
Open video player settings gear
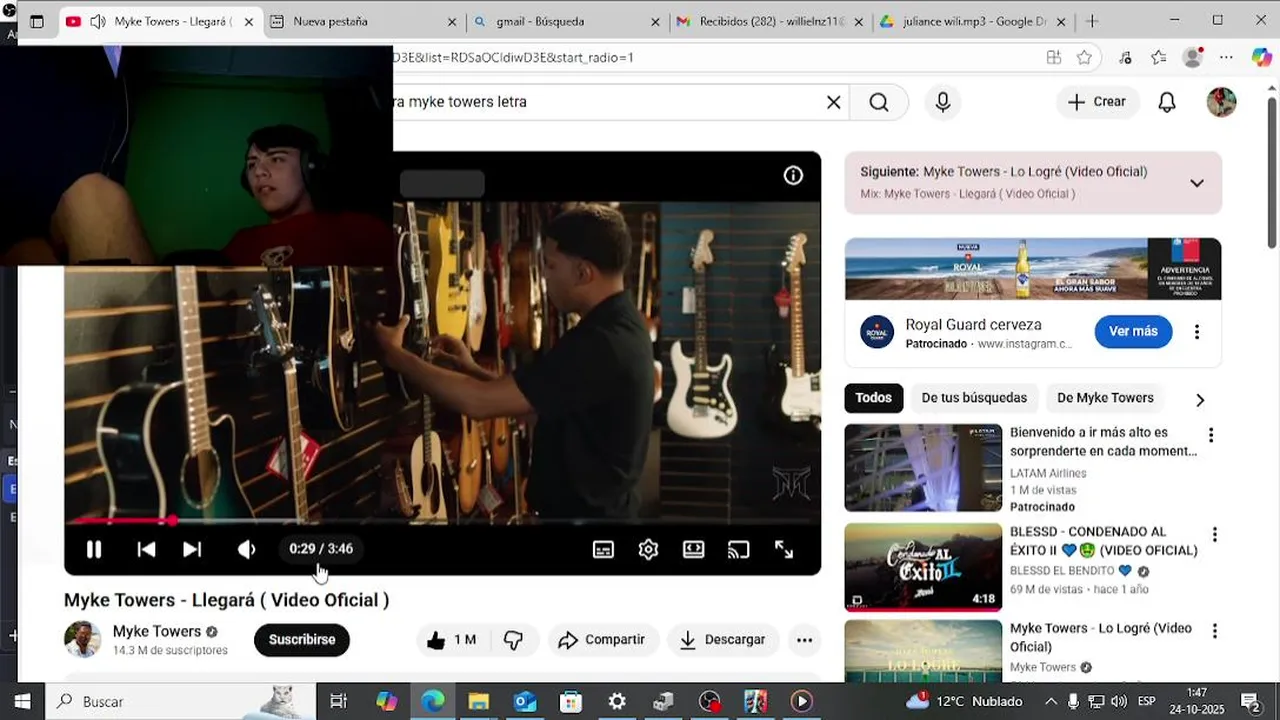click(x=648, y=549)
